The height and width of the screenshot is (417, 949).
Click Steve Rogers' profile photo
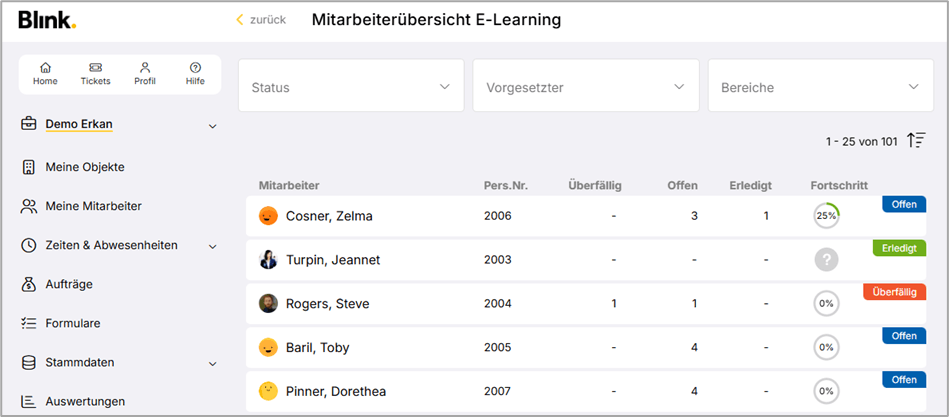(x=268, y=304)
